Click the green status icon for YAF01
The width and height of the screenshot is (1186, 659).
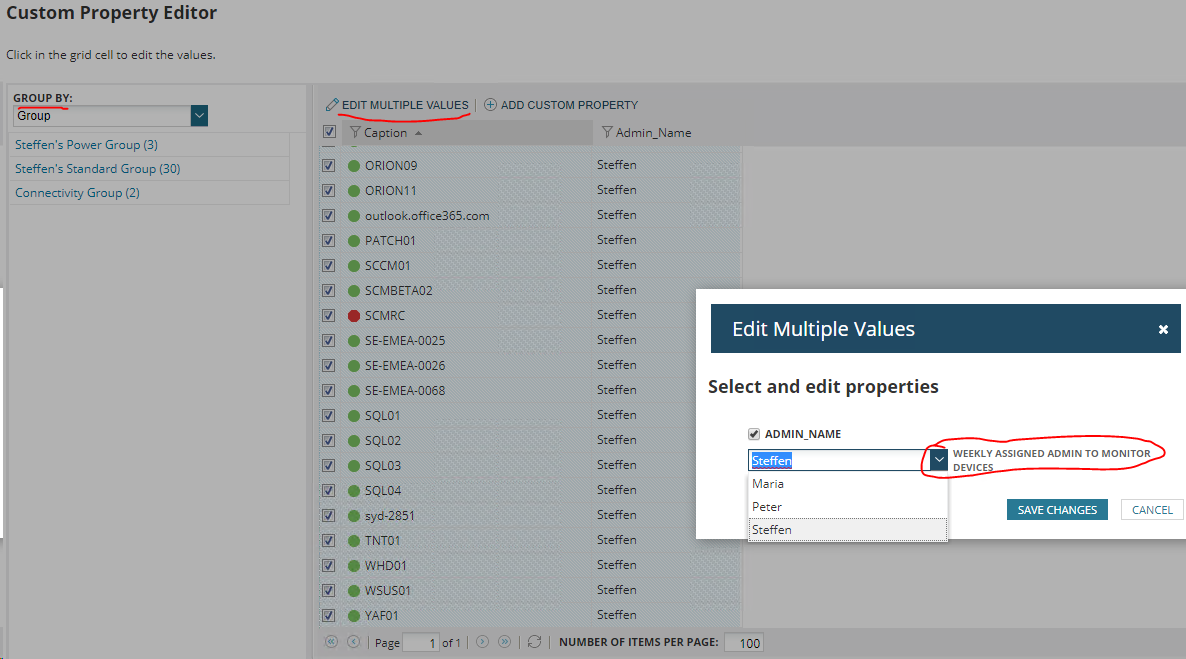point(353,616)
